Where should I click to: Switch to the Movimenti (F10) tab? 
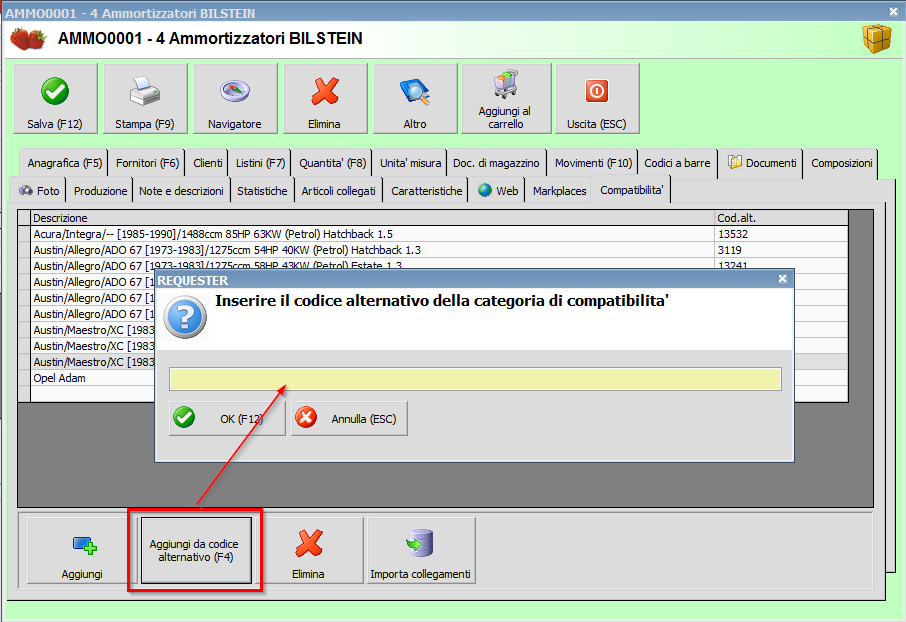click(593, 163)
